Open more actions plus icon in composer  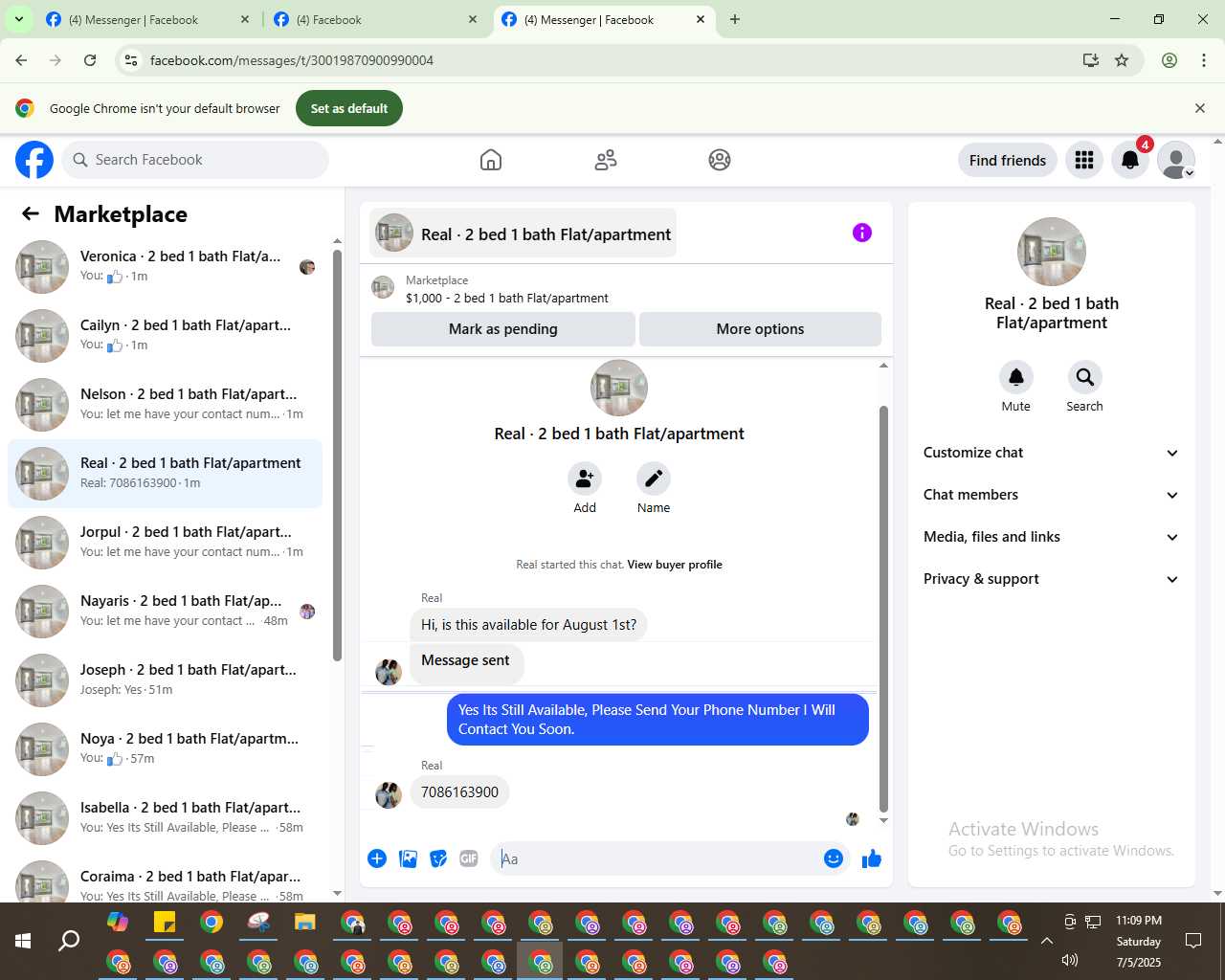coord(377,858)
